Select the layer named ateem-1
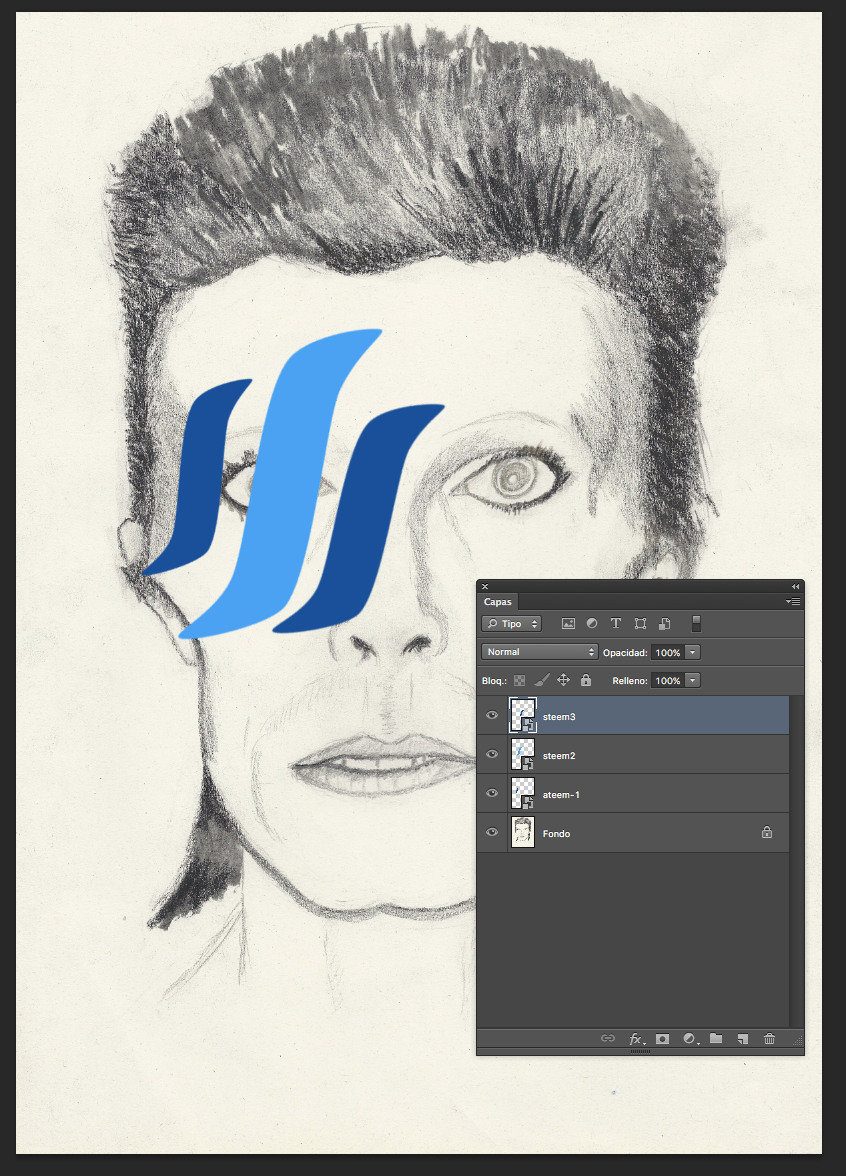Screen dimensions: 846x1176 coord(561,795)
